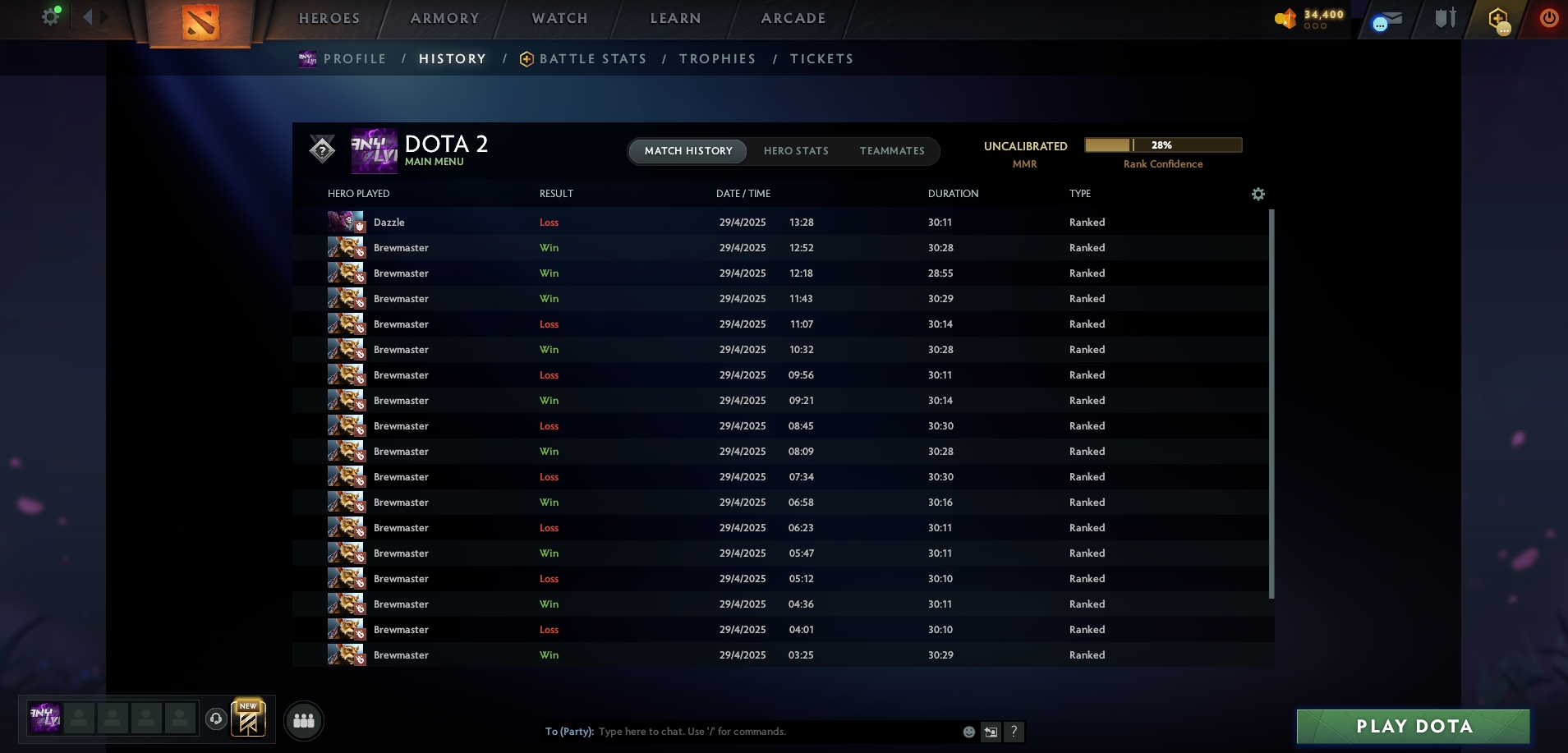Screen dimensions: 1568x753
Task: Switch to the BATTLE STATS tab
Action: coord(593,59)
